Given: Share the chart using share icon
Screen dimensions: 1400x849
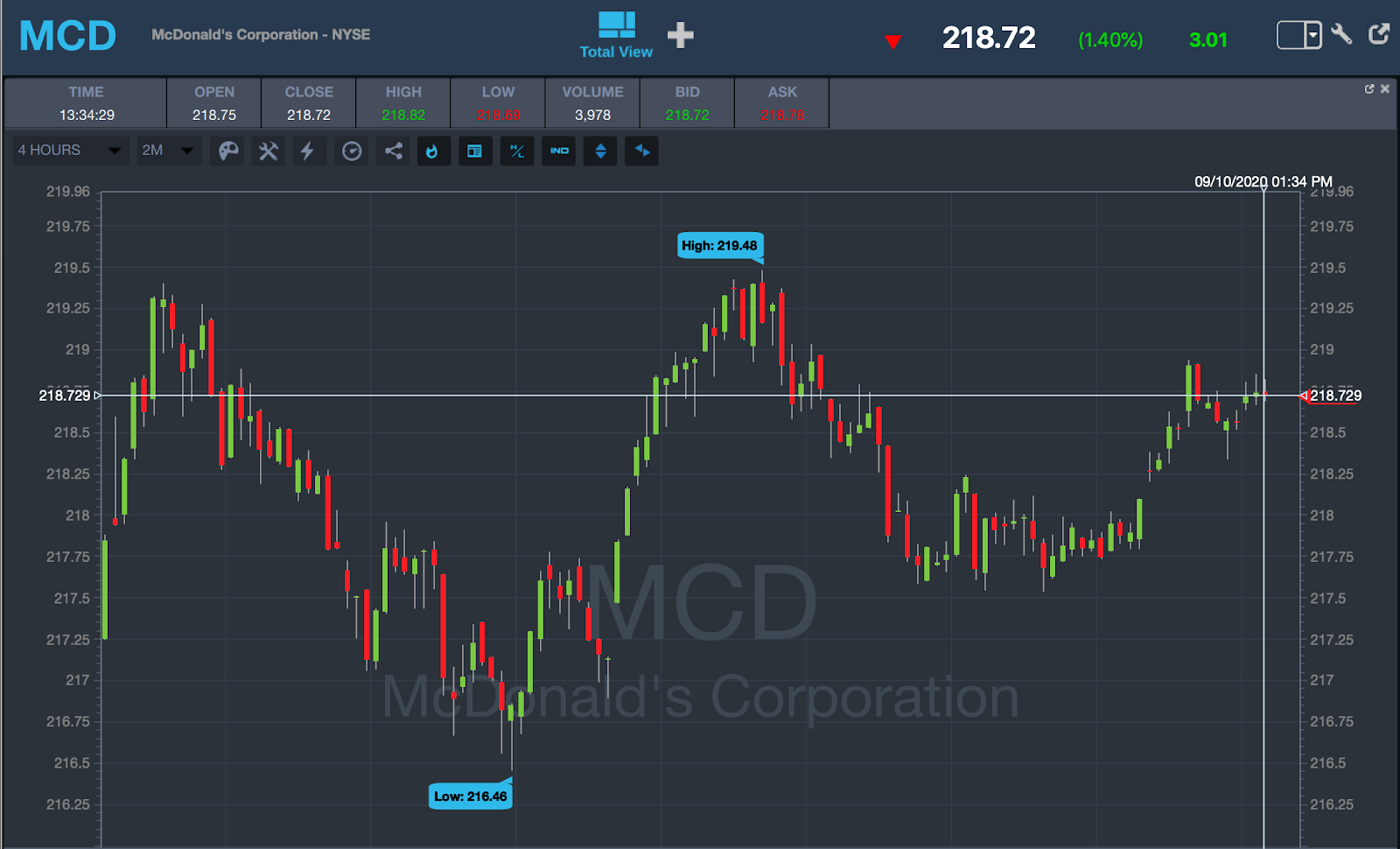Looking at the screenshot, I should click(394, 151).
